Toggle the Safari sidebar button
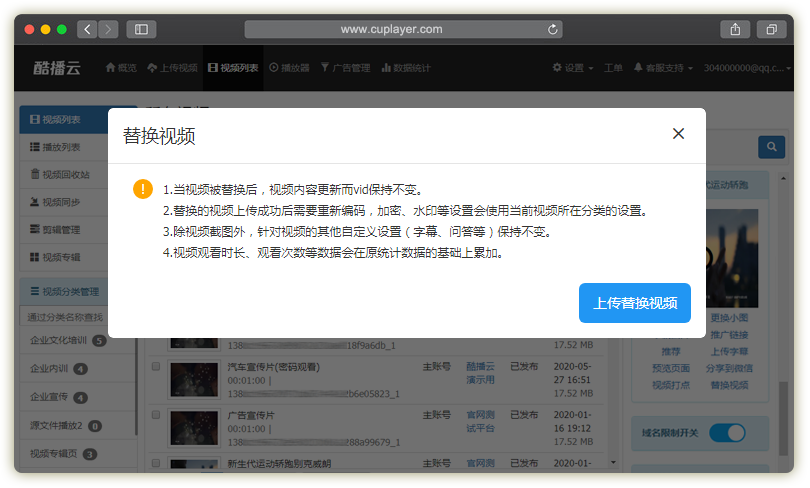810x488 pixels. (140, 30)
